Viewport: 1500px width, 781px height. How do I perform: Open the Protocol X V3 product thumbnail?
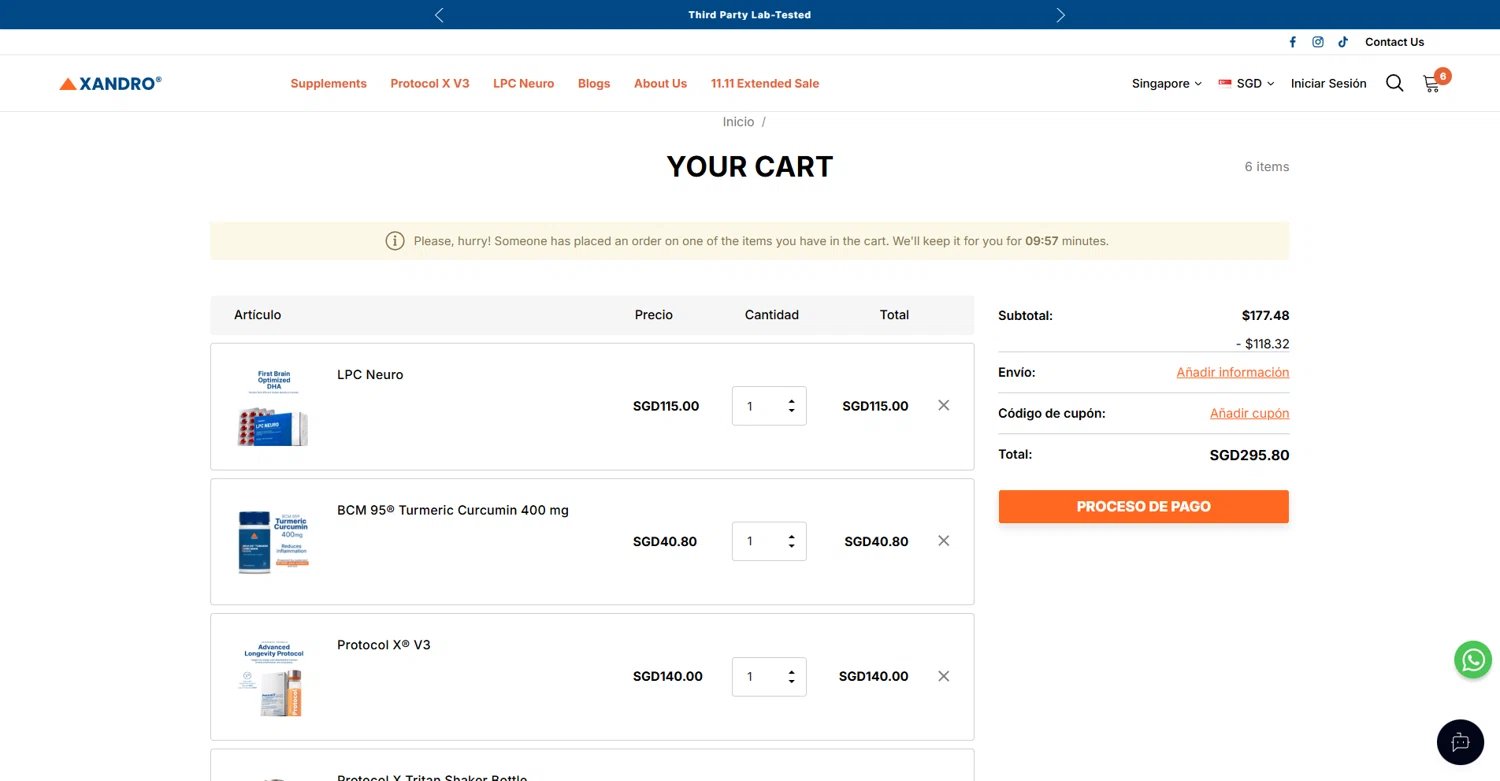click(x=273, y=677)
